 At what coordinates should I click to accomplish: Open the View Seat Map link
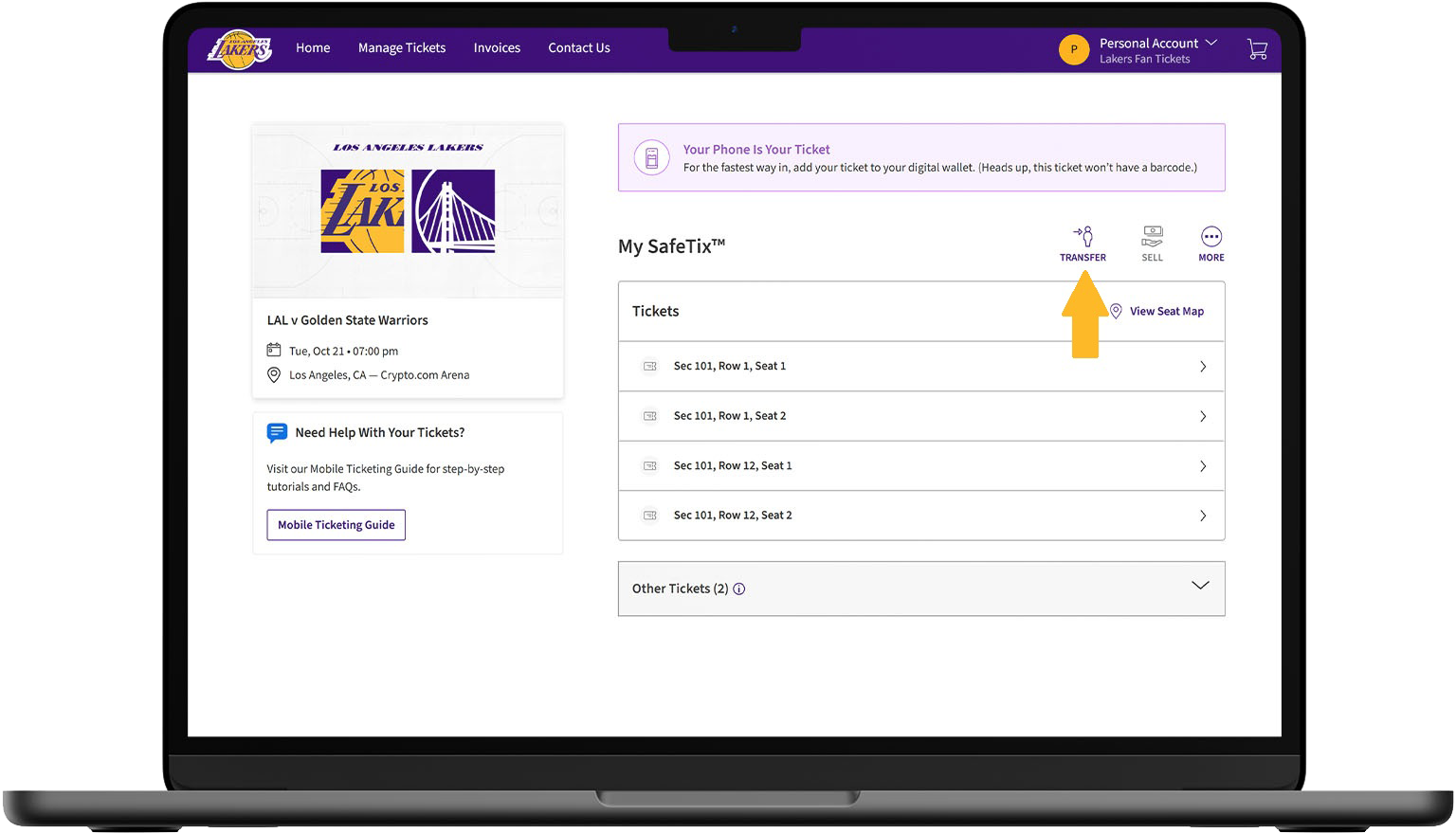pyautogui.click(x=1166, y=312)
